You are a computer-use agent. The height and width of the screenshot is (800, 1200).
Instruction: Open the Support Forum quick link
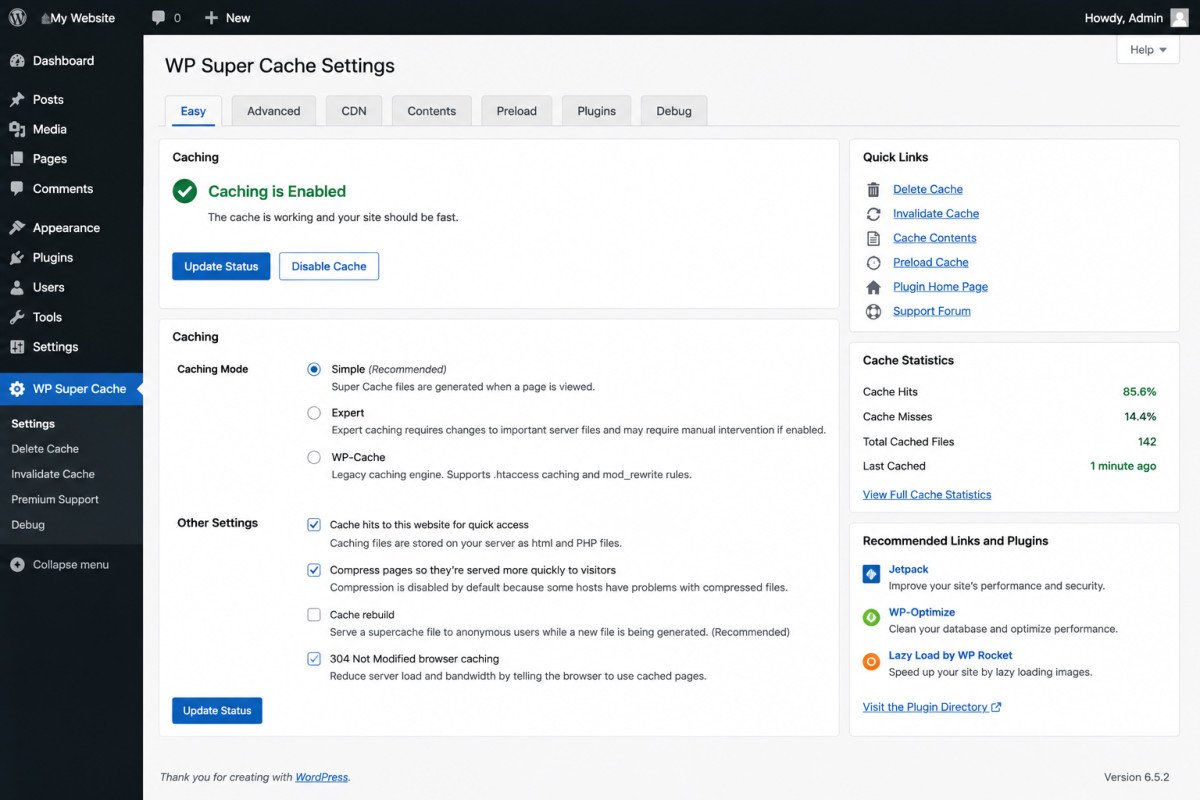[x=932, y=311]
